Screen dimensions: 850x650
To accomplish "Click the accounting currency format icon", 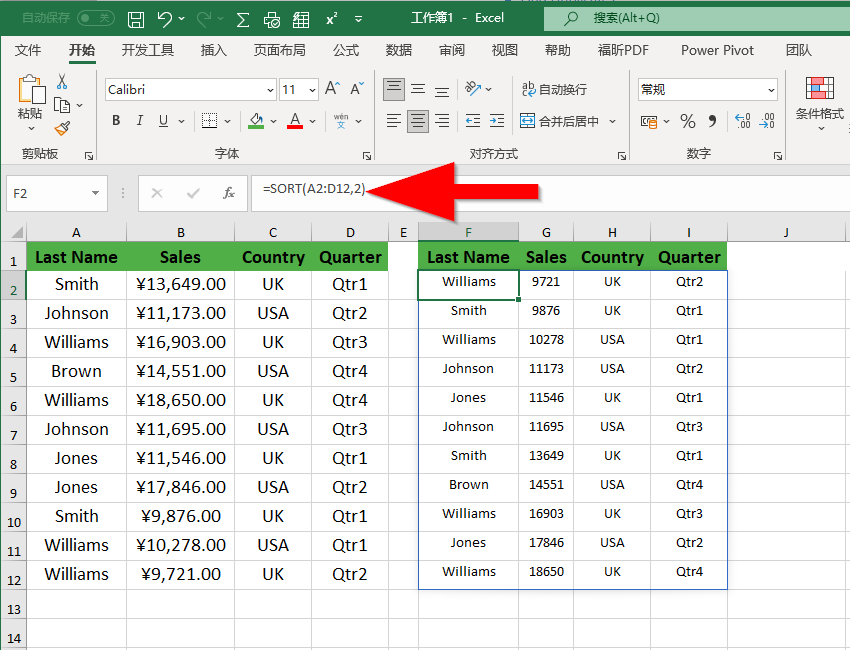I will click(x=649, y=121).
